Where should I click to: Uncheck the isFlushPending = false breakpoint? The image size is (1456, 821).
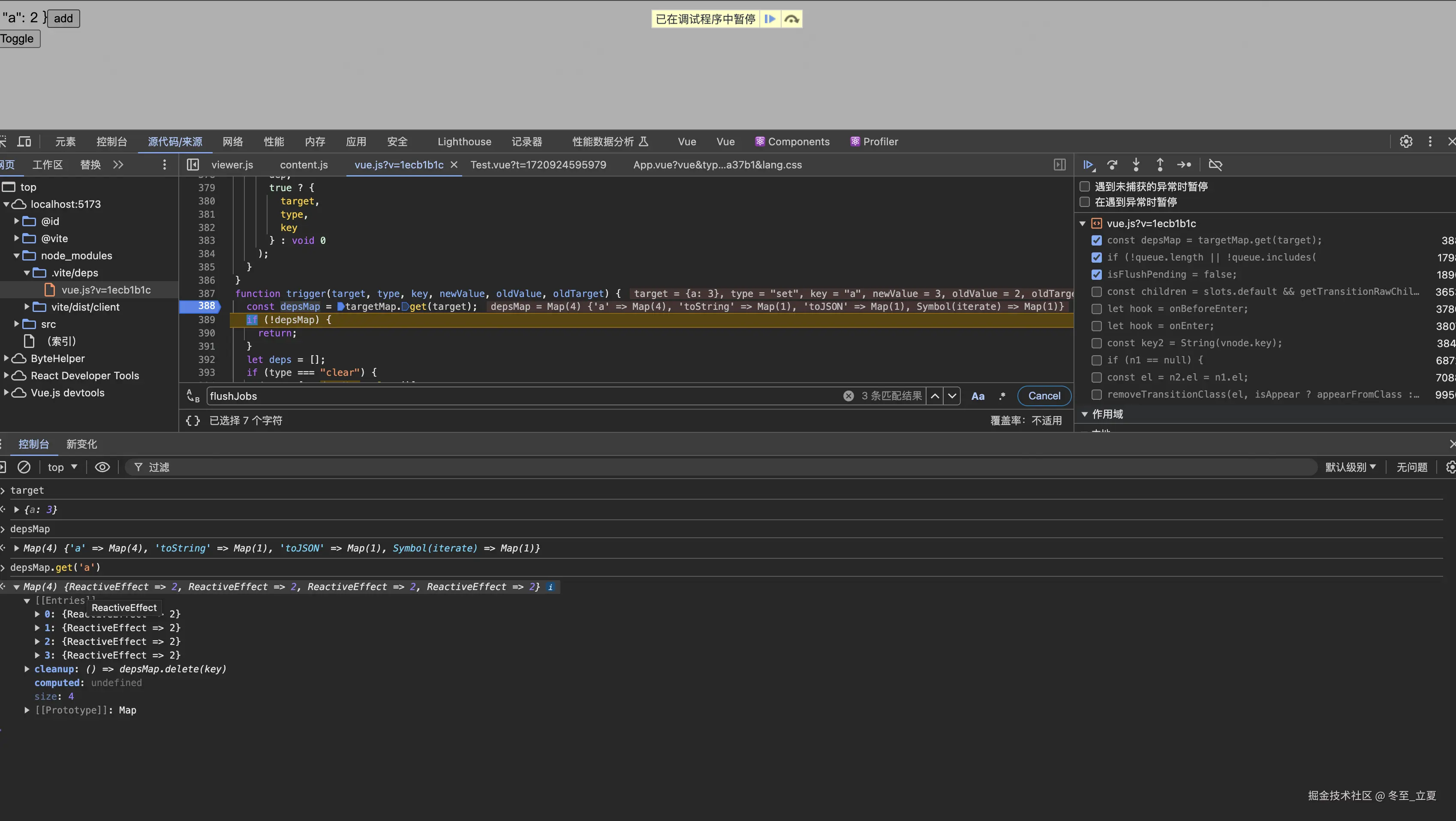[x=1097, y=275]
